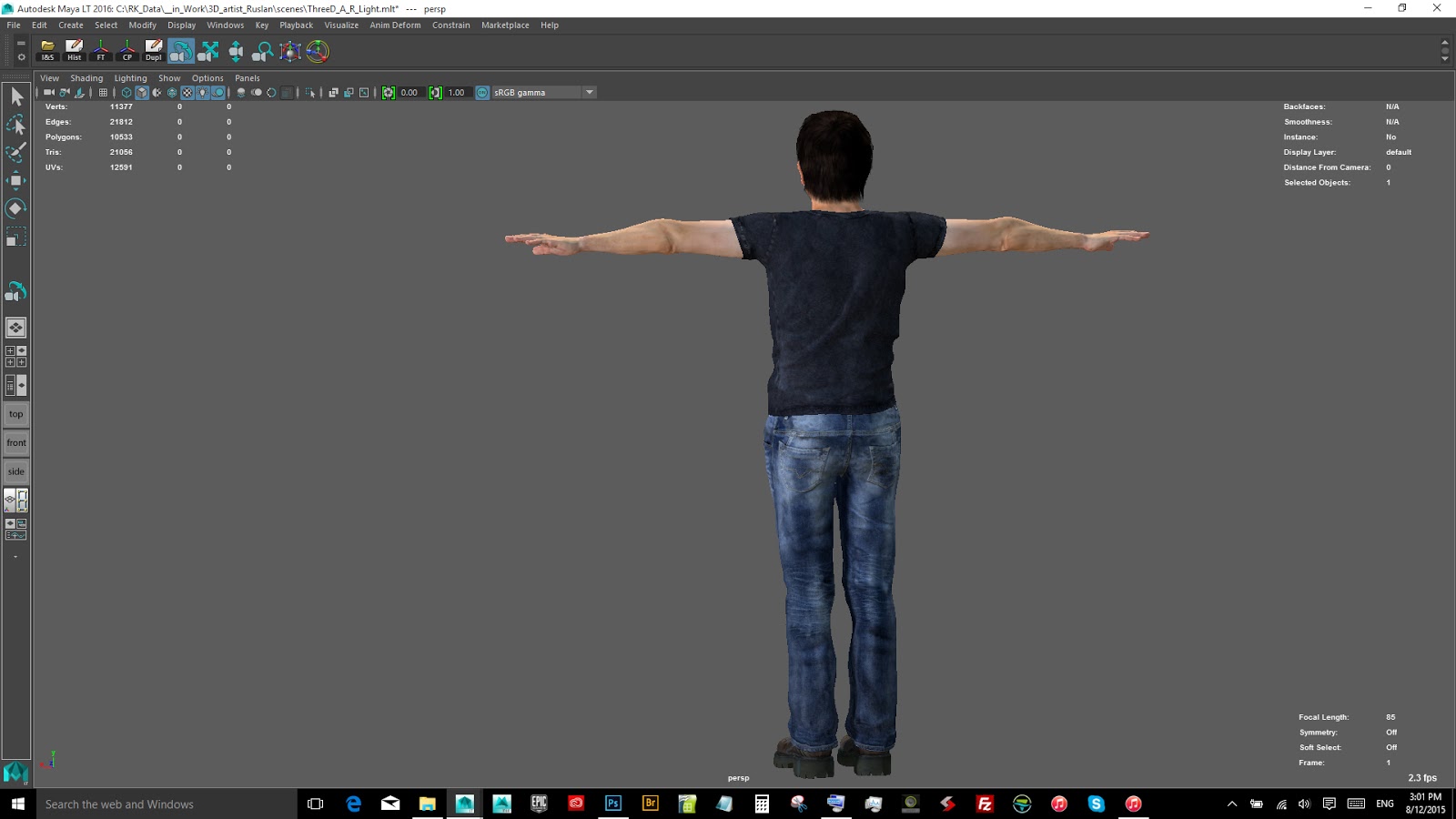This screenshot has height=819, width=1456.
Task: Expand the shelf scroll arrows at right
Action: (x=1445, y=51)
